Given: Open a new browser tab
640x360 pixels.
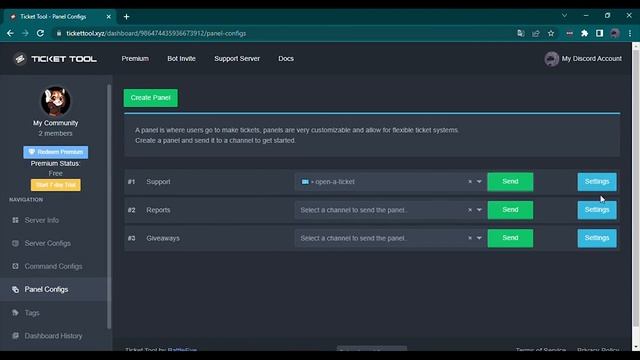Looking at the screenshot, I should (127, 17).
